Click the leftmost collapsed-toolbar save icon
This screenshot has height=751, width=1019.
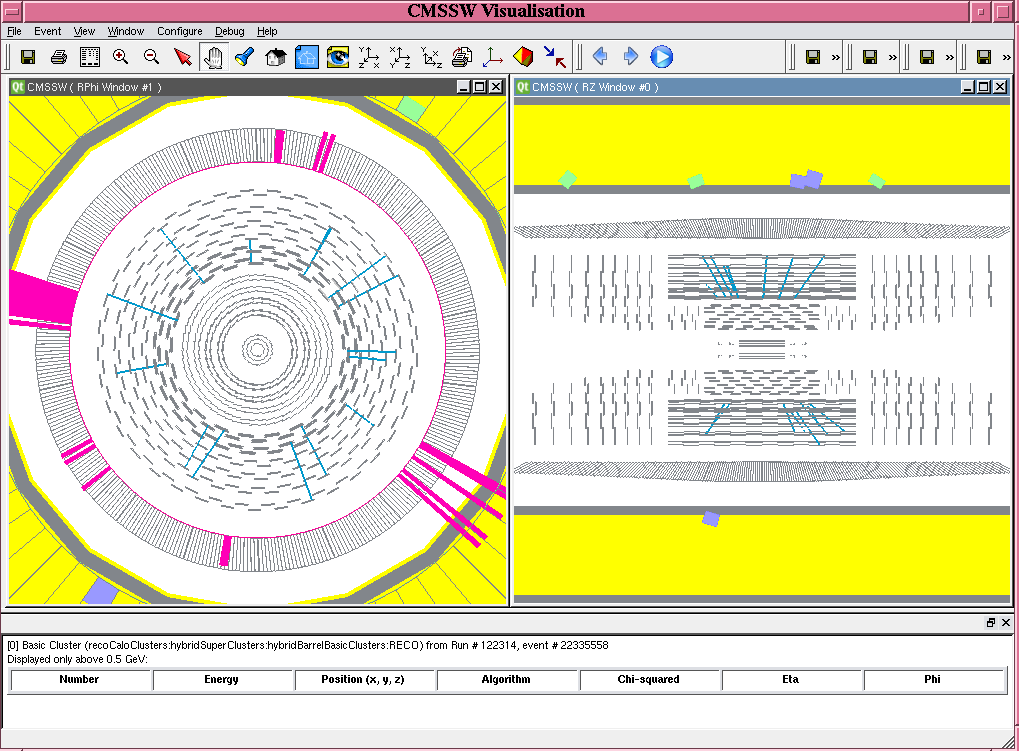click(x=813, y=57)
